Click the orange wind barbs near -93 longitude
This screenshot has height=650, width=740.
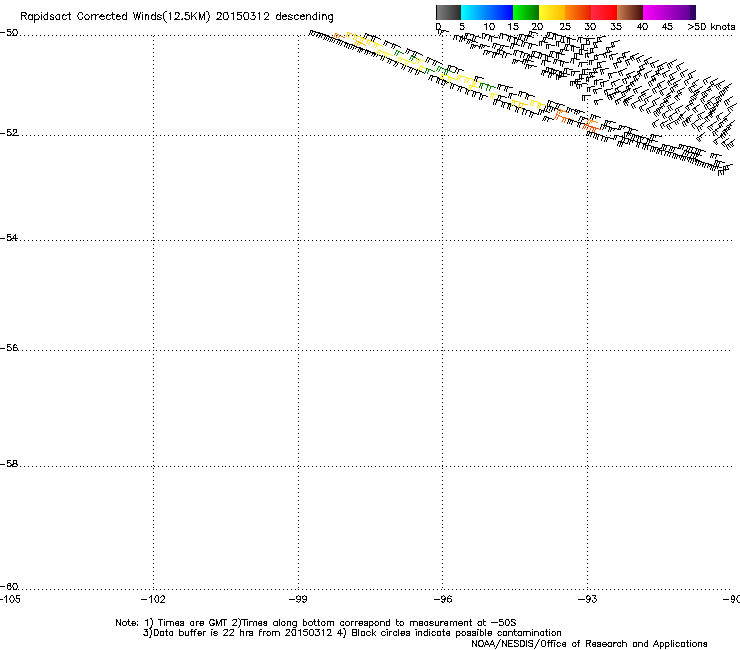[590, 125]
